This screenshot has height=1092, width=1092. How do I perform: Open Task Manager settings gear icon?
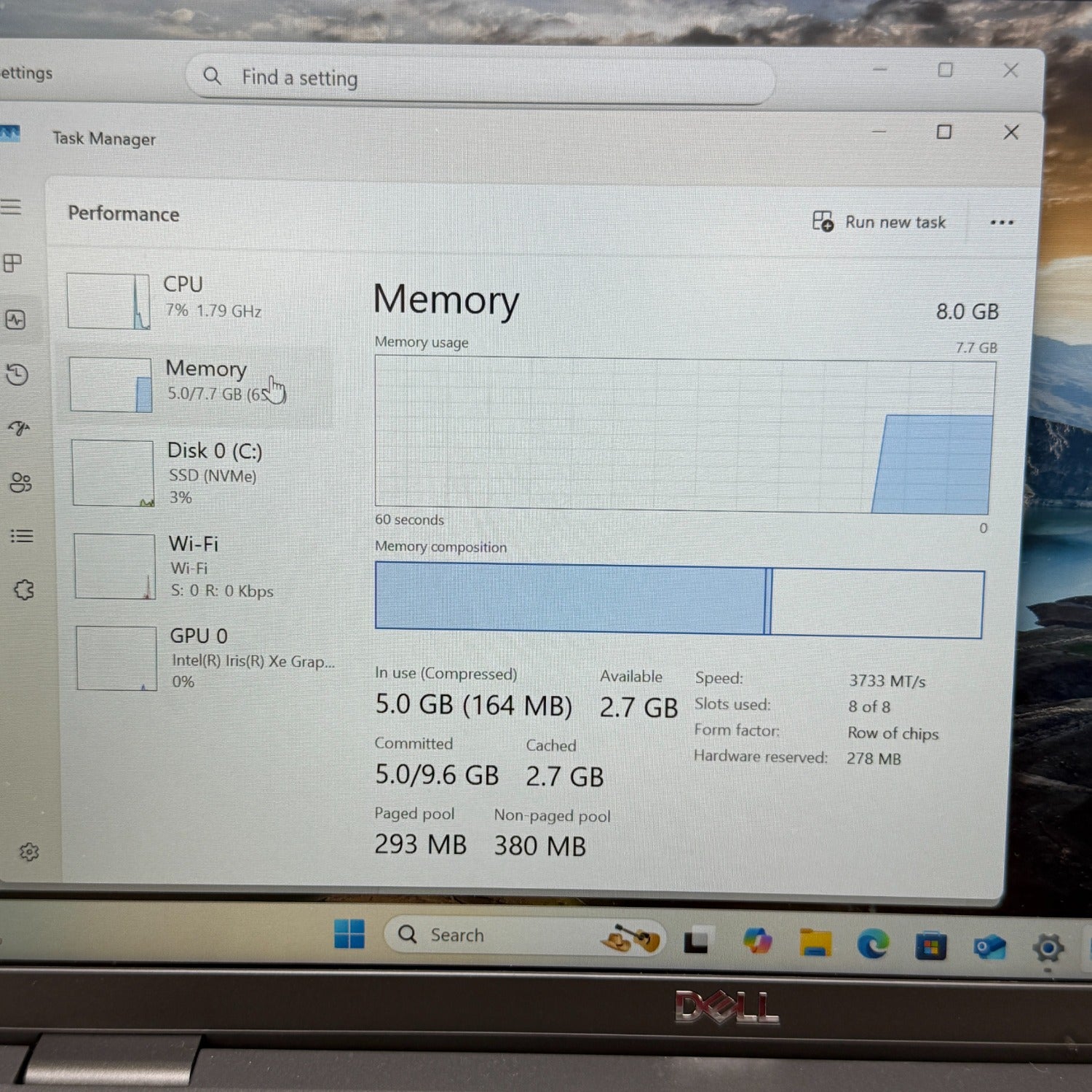click(29, 852)
